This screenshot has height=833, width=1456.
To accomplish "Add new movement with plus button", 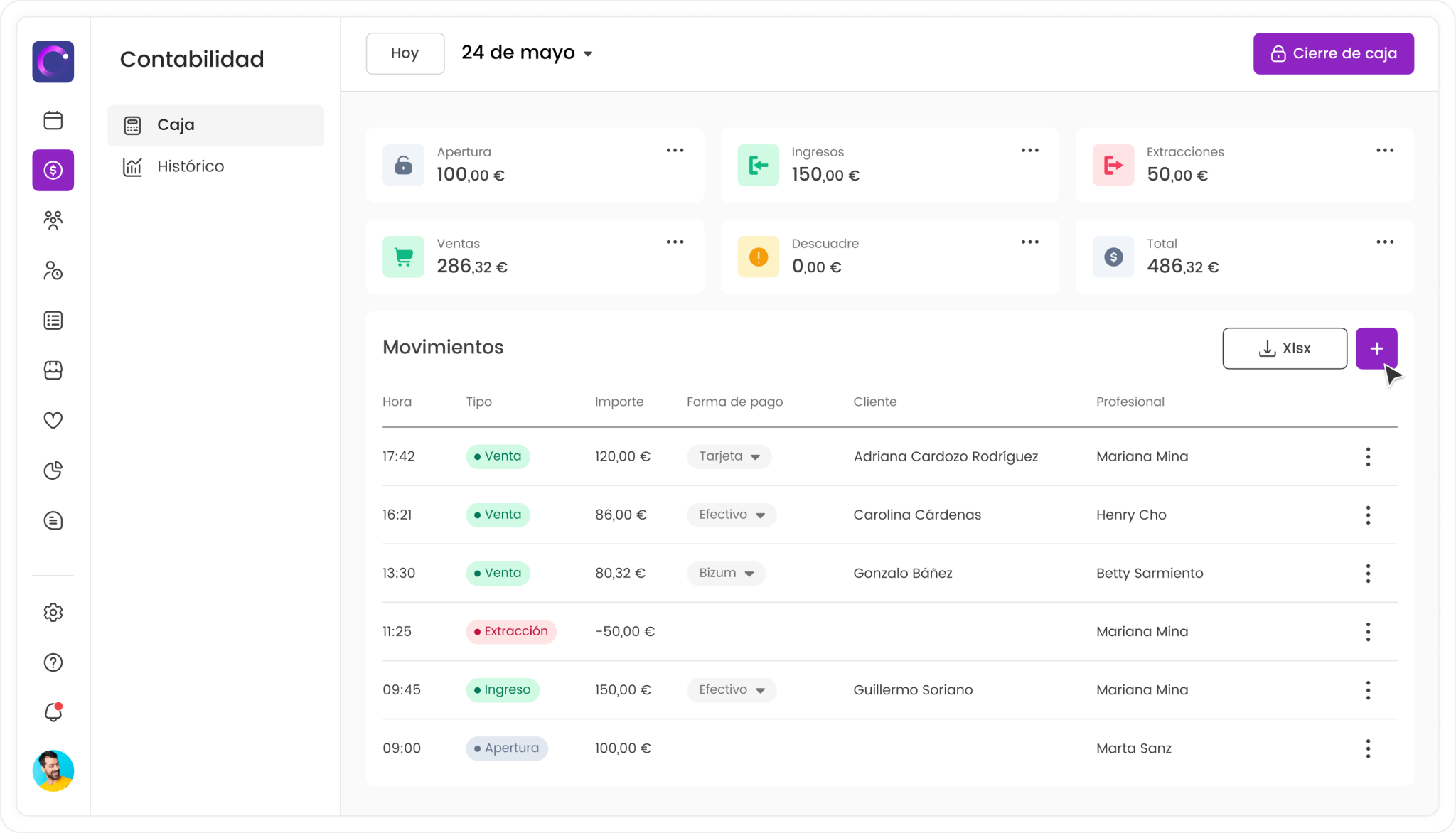I will pos(1376,348).
